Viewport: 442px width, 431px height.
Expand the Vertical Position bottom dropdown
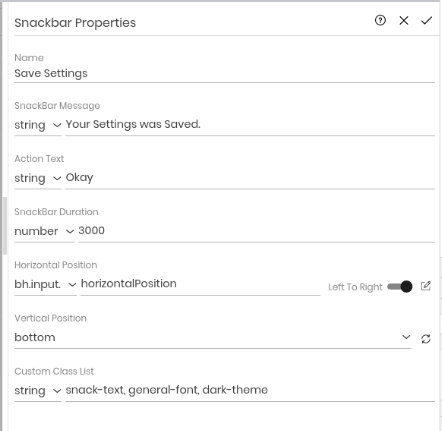pyautogui.click(x=213, y=337)
